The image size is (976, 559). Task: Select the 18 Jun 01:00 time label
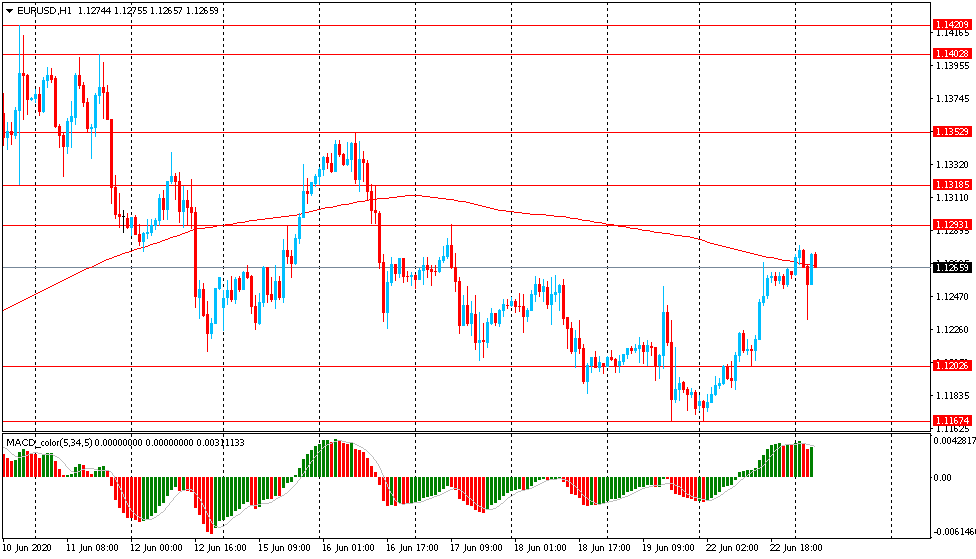(540, 548)
